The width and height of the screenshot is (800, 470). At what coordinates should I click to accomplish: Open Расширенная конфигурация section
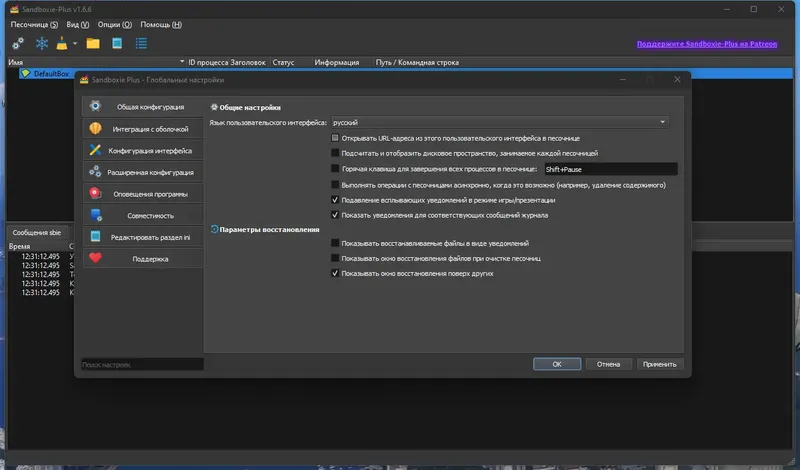pos(143,172)
